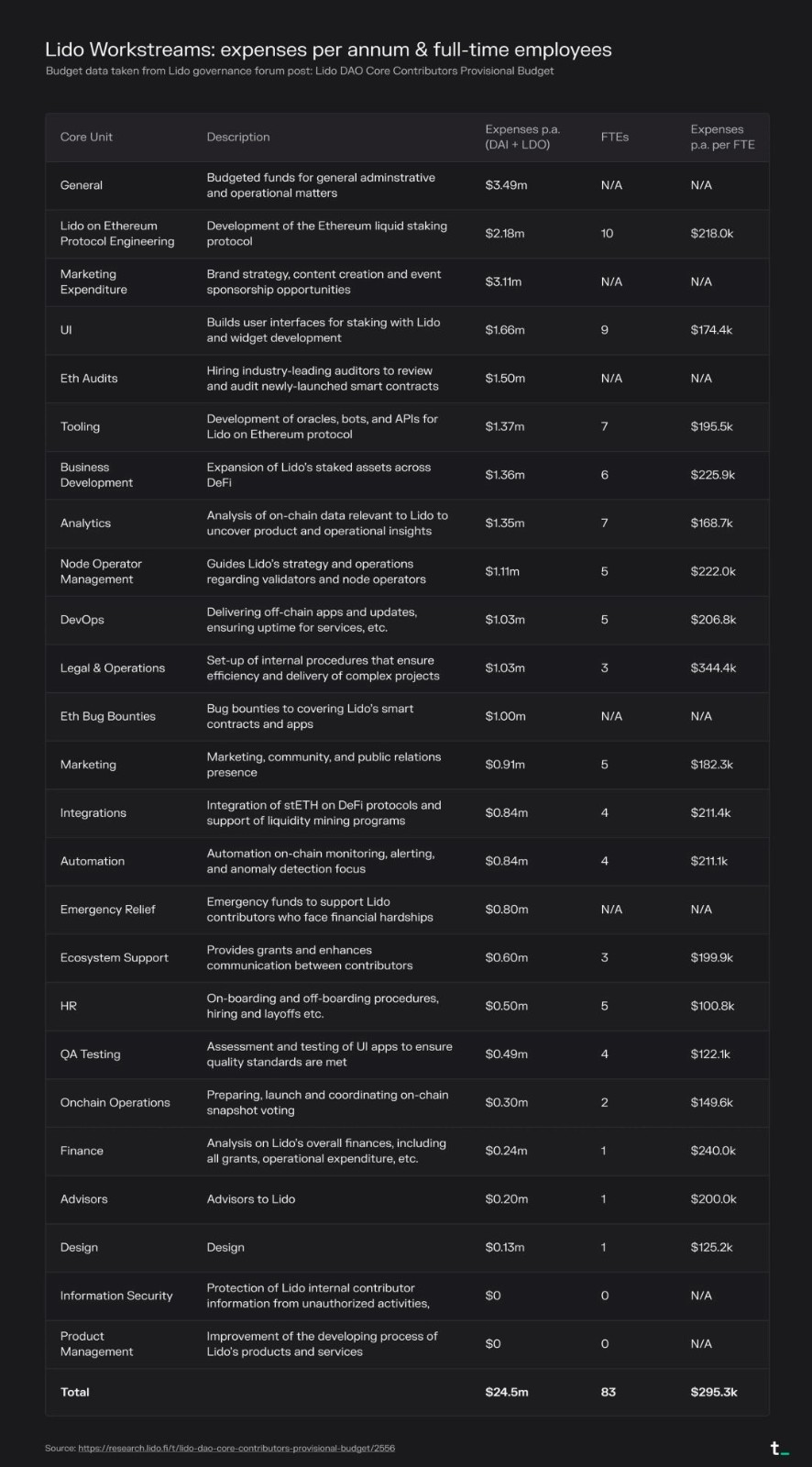The width and height of the screenshot is (812, 1467).
Task: Click the "$344.4k" per-FTE value
Action: (713, 668)
